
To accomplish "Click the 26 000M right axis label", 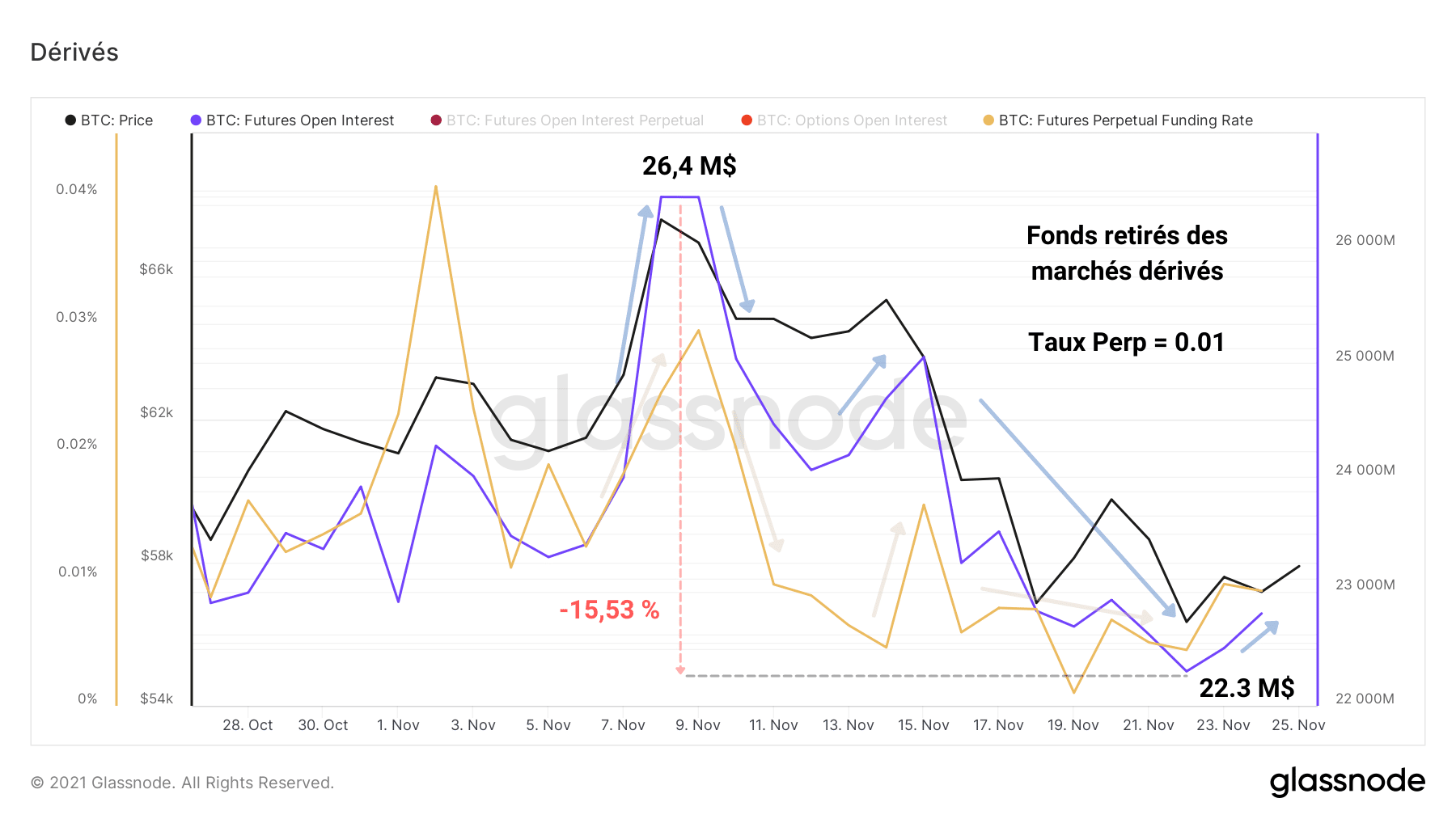I will [1365, 240].
